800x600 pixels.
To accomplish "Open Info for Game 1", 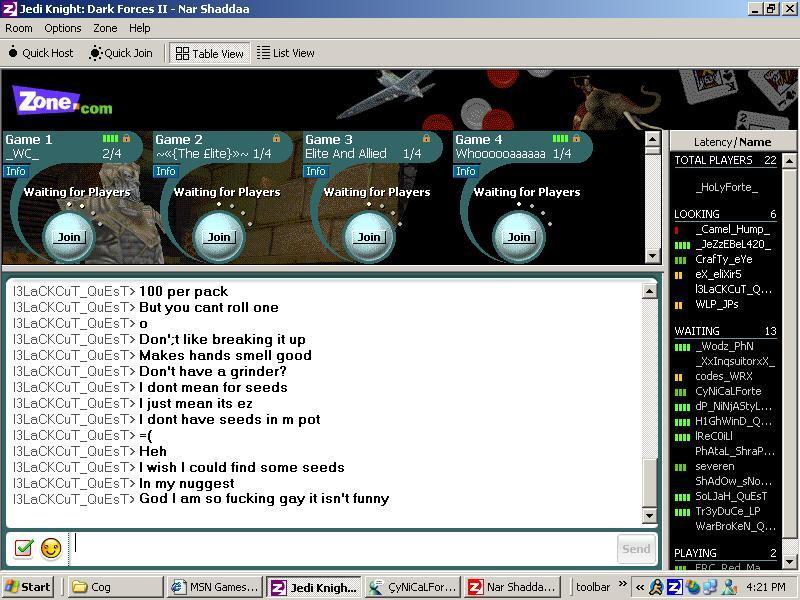I will tap(15, 171).
